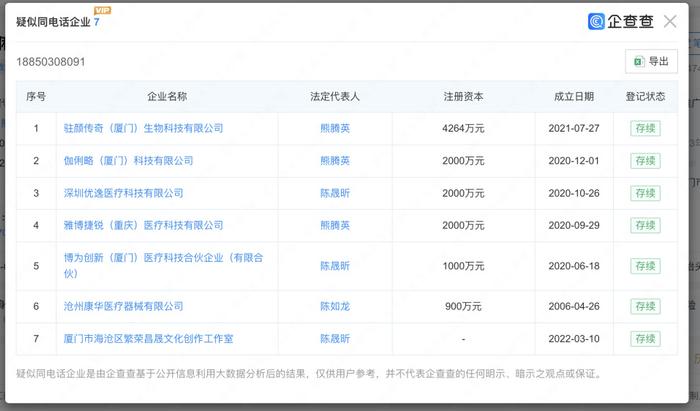Click the 法定代表人 column header

coord(335,96)
